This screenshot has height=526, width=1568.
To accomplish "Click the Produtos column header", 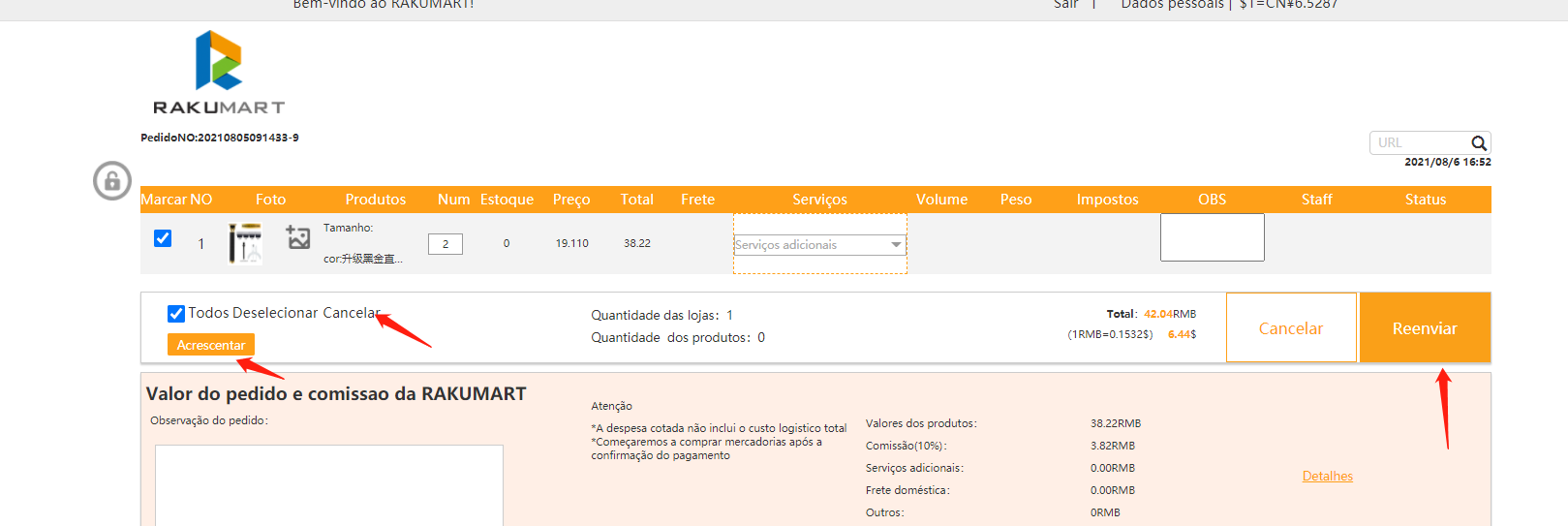I will 376,200.
